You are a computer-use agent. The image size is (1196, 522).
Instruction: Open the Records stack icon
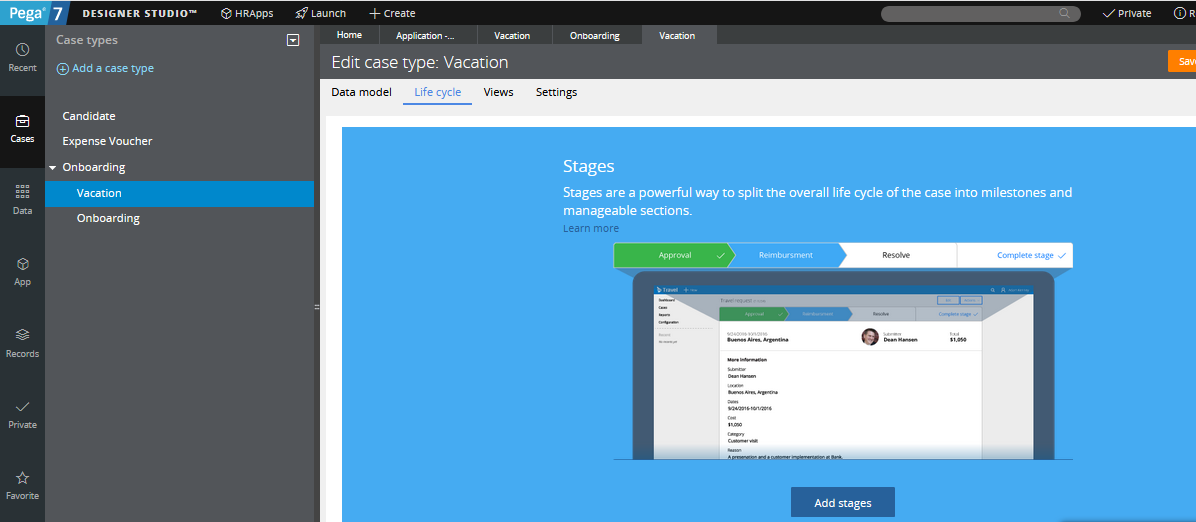click(22, 334)
